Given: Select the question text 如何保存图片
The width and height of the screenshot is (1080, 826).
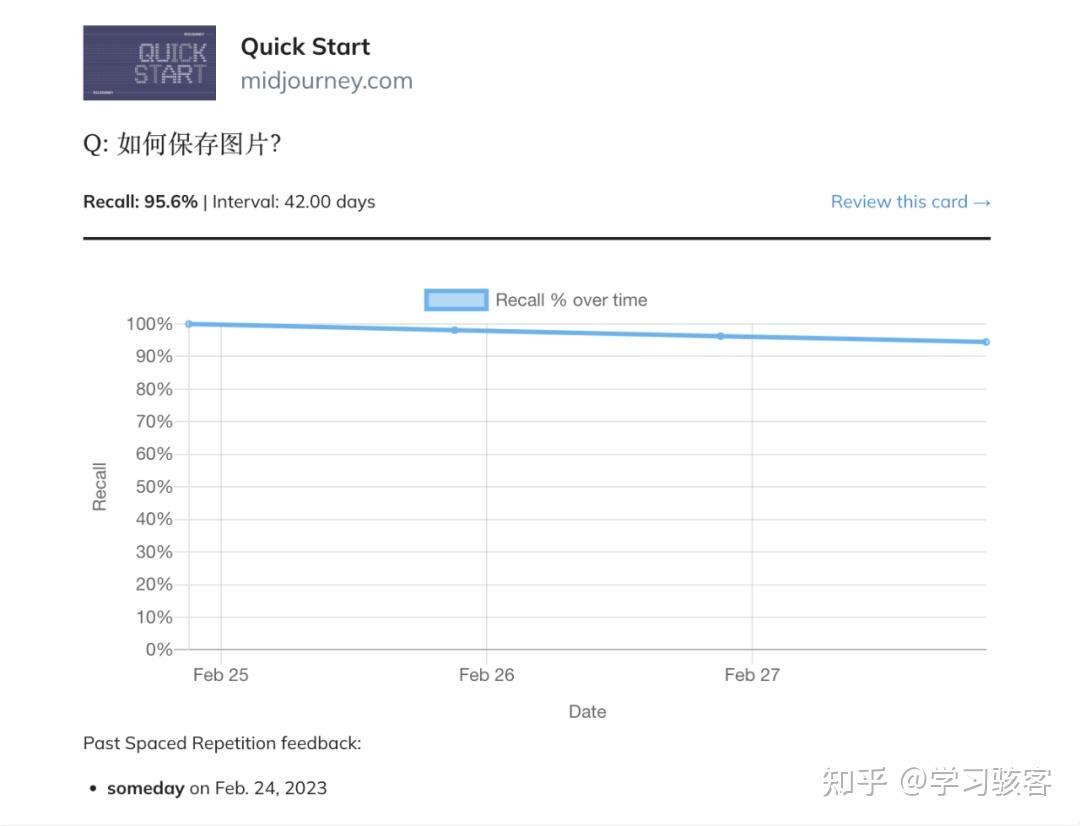Looking at the screenshot, I should coord(180,144).
